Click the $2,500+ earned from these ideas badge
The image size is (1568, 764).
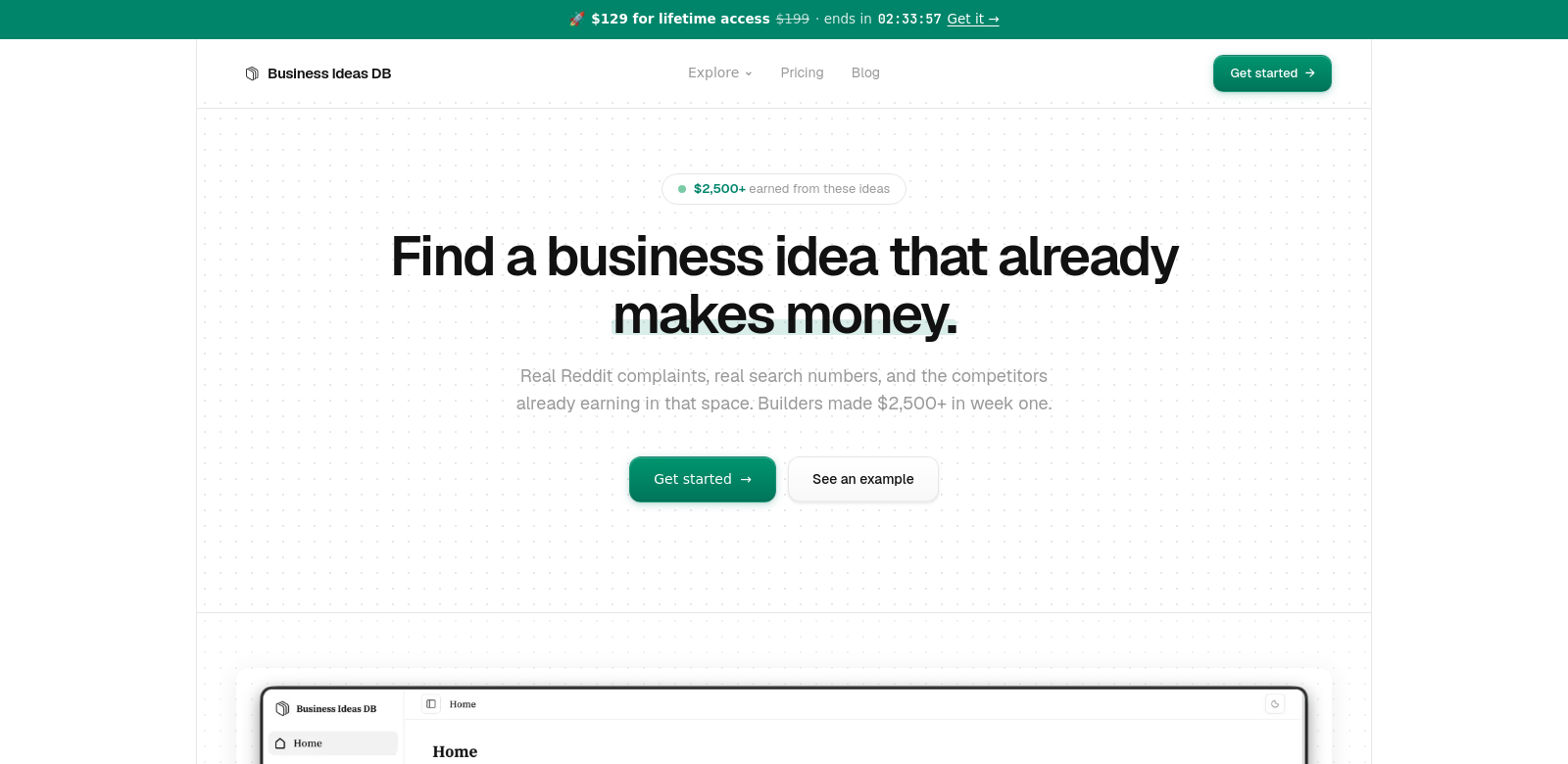tap(784, 189)
